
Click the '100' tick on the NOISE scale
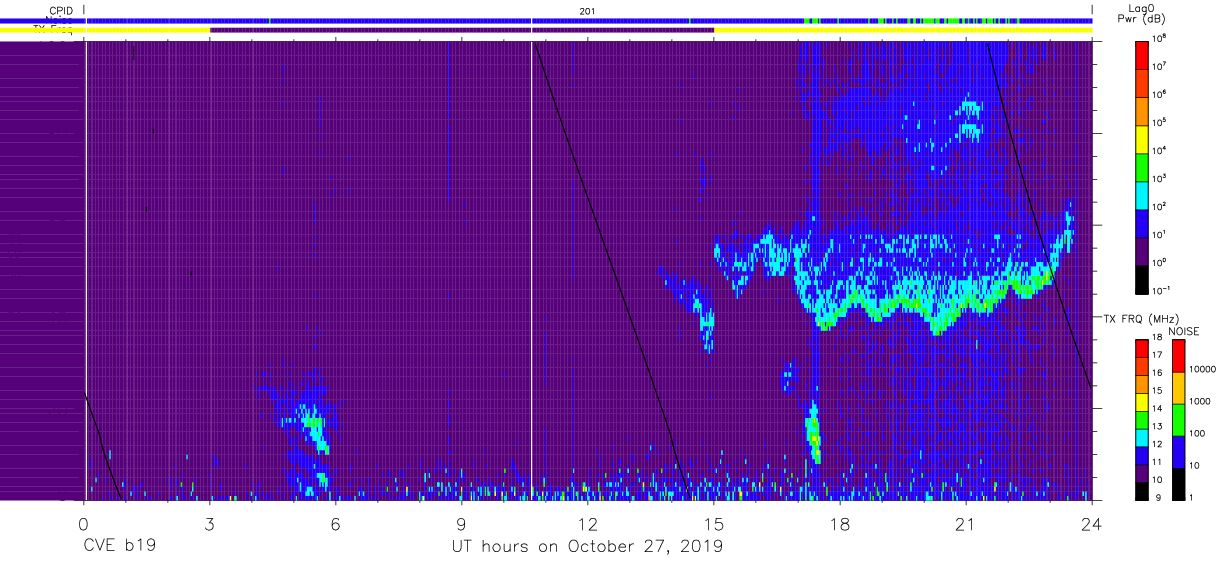click(x=1196, y=433)
